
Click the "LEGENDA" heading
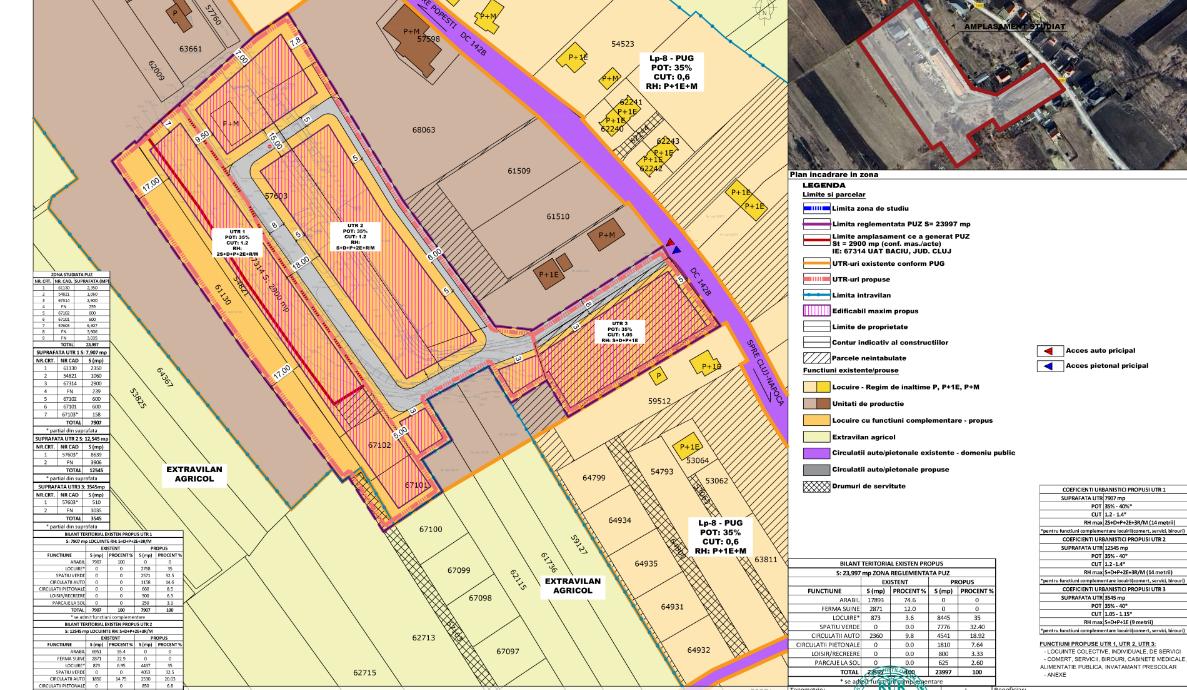tap(822, 186)
